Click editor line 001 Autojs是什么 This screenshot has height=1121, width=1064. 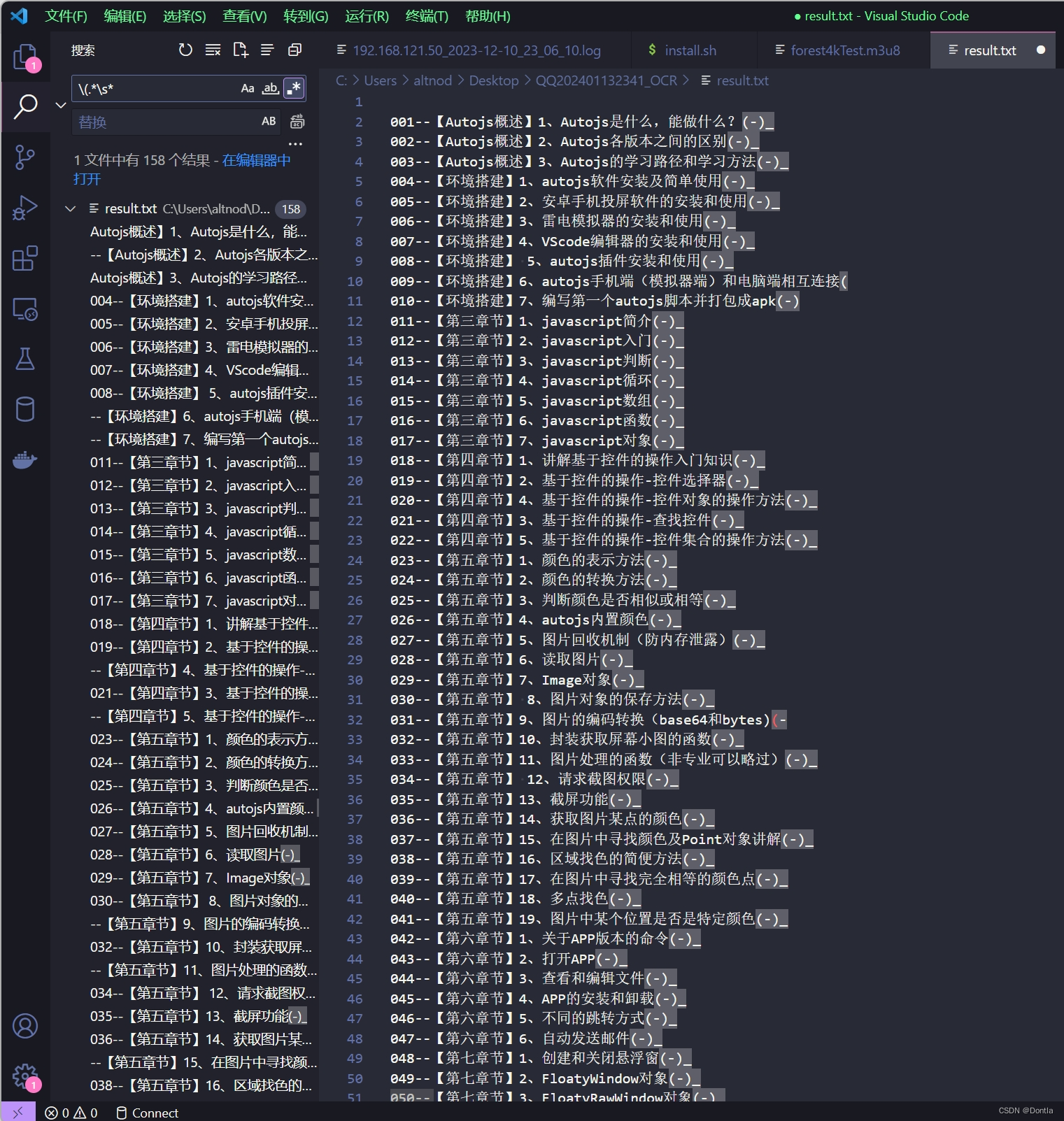581,122
